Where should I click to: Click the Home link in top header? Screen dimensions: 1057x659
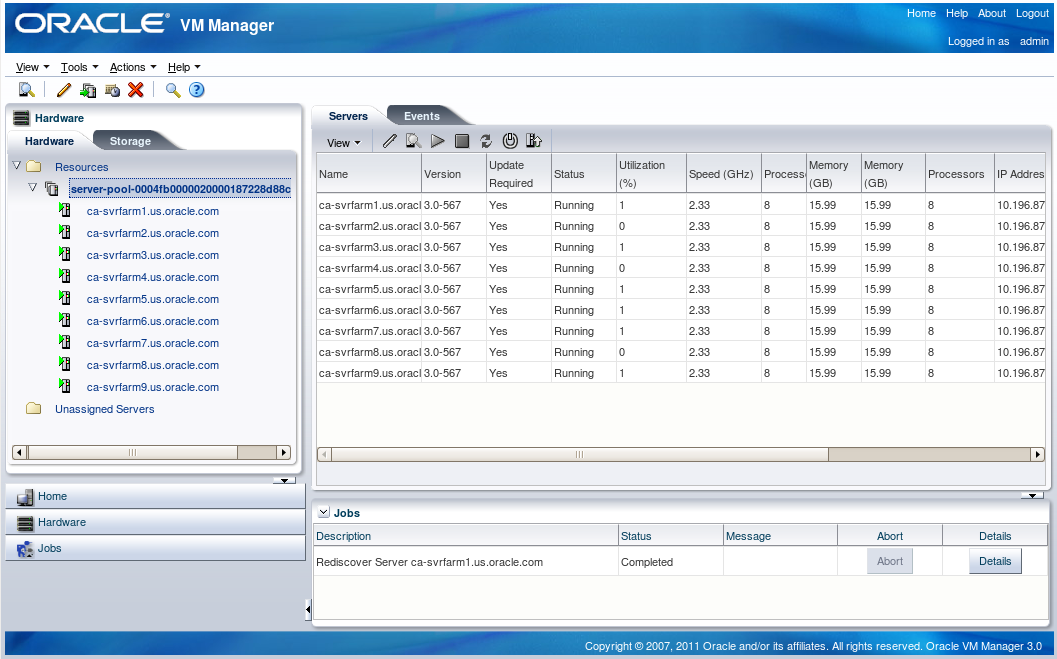point(921,13)
